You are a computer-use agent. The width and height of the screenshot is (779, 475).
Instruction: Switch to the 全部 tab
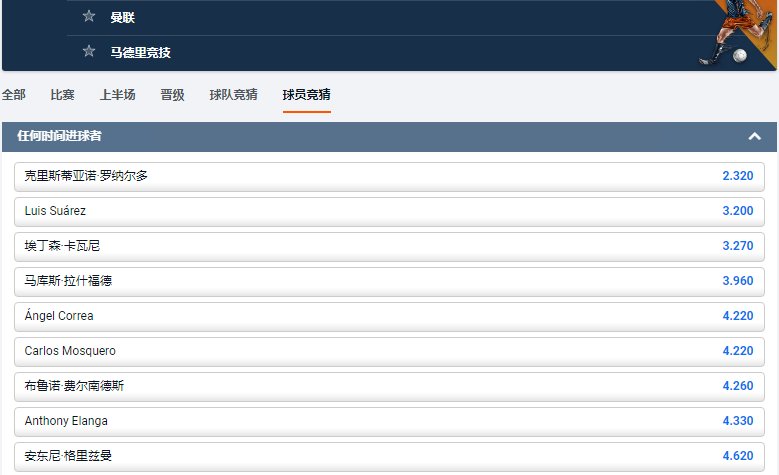point(14,95)
